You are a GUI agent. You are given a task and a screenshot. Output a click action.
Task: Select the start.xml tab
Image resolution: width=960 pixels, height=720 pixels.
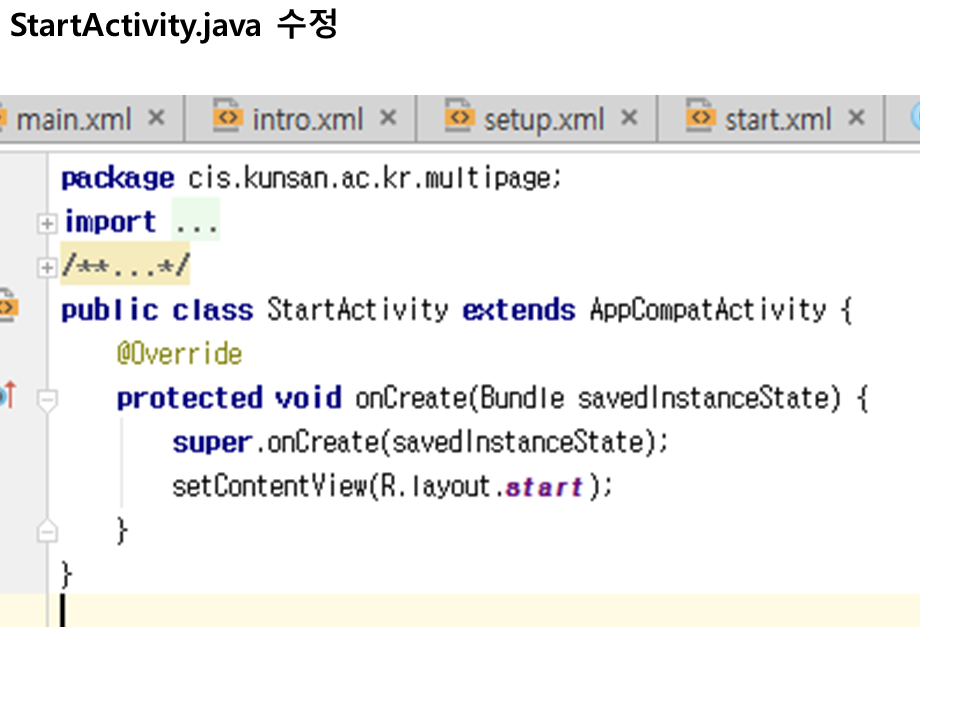[x=778, y=120]
